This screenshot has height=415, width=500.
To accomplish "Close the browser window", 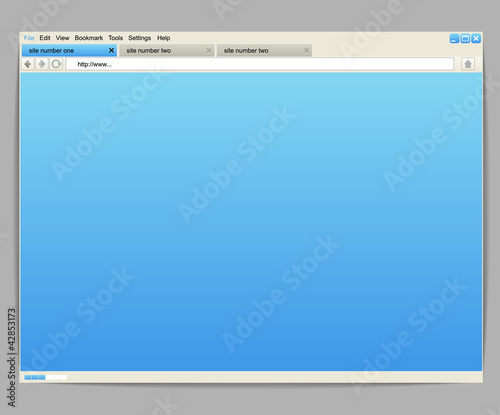I will coord(476,38).
